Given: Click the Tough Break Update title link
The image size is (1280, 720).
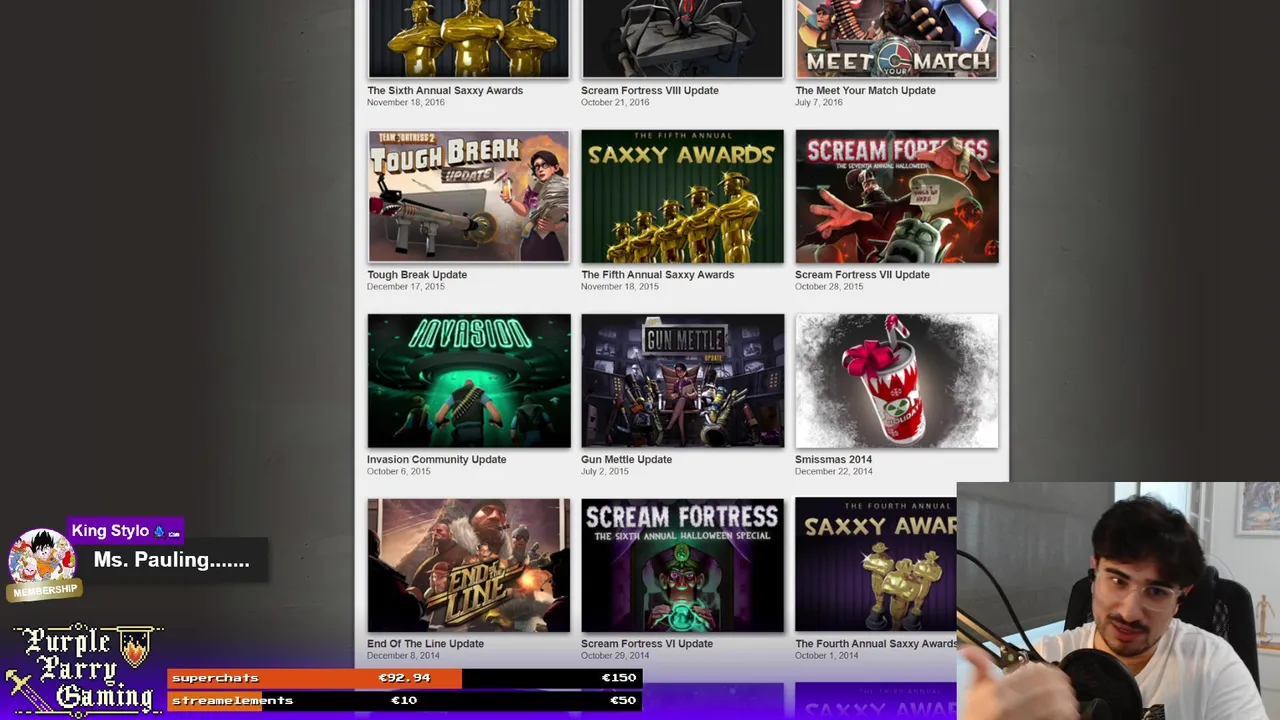Looking at the screenshot, I should coord(417,274).
